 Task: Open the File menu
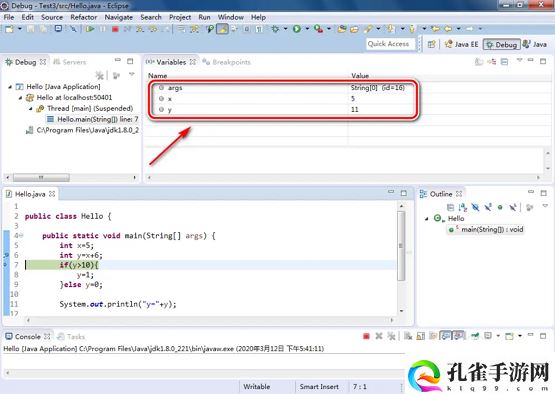pyautogui.click(x=9, y=17)
